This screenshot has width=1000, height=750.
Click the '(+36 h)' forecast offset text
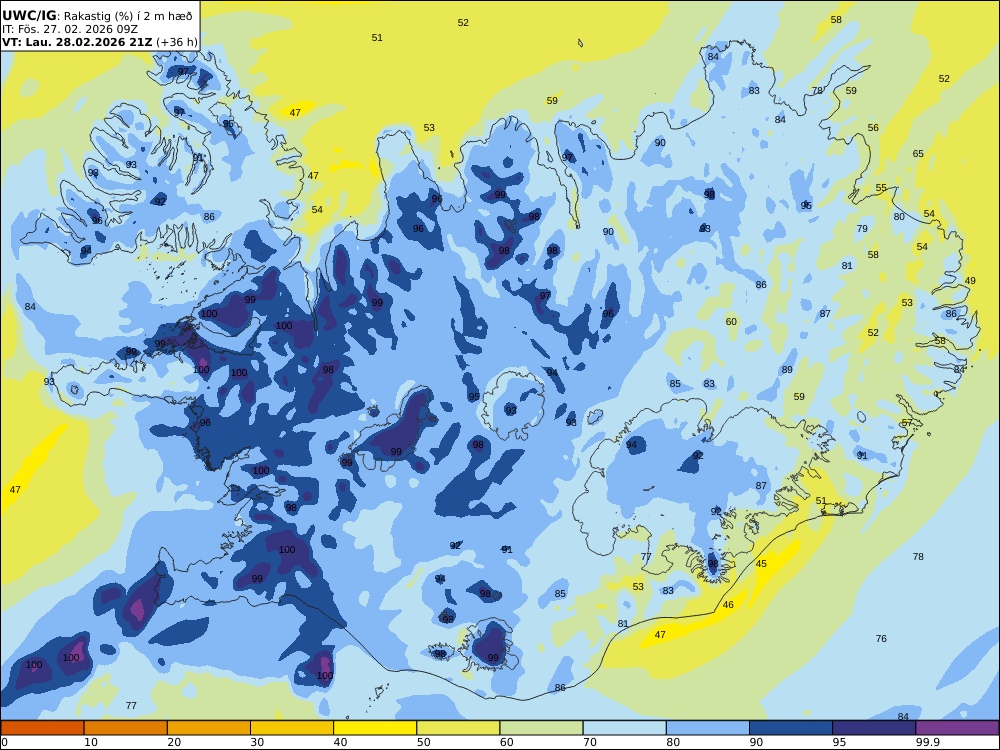click(x=177, y=42)
